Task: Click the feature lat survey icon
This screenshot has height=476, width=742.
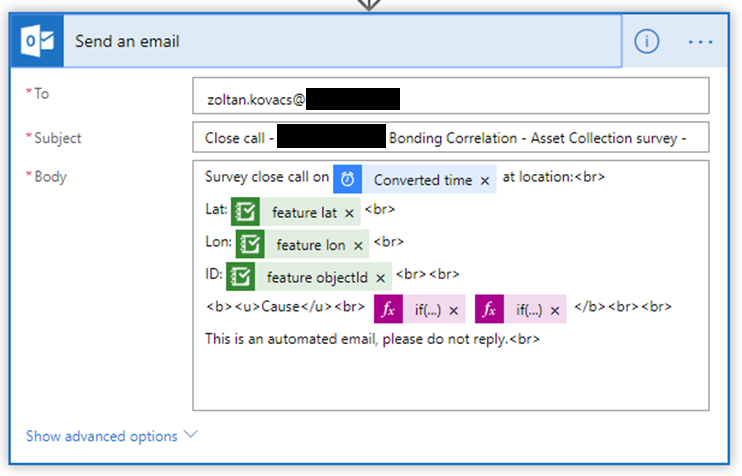Action: point(245,212)
